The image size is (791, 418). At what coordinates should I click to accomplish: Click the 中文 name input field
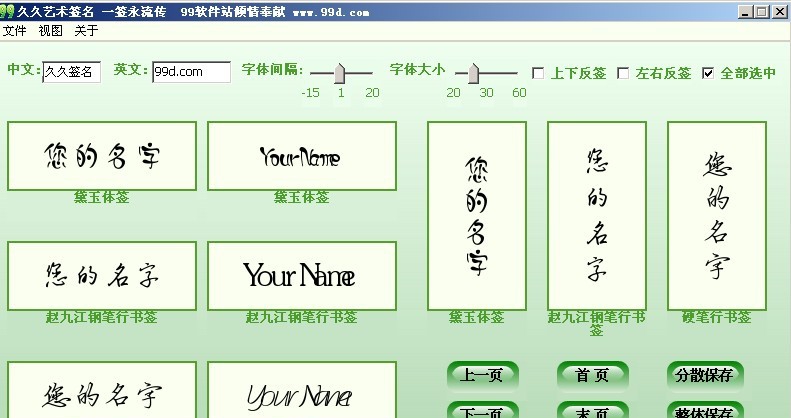tap(72, 72)
